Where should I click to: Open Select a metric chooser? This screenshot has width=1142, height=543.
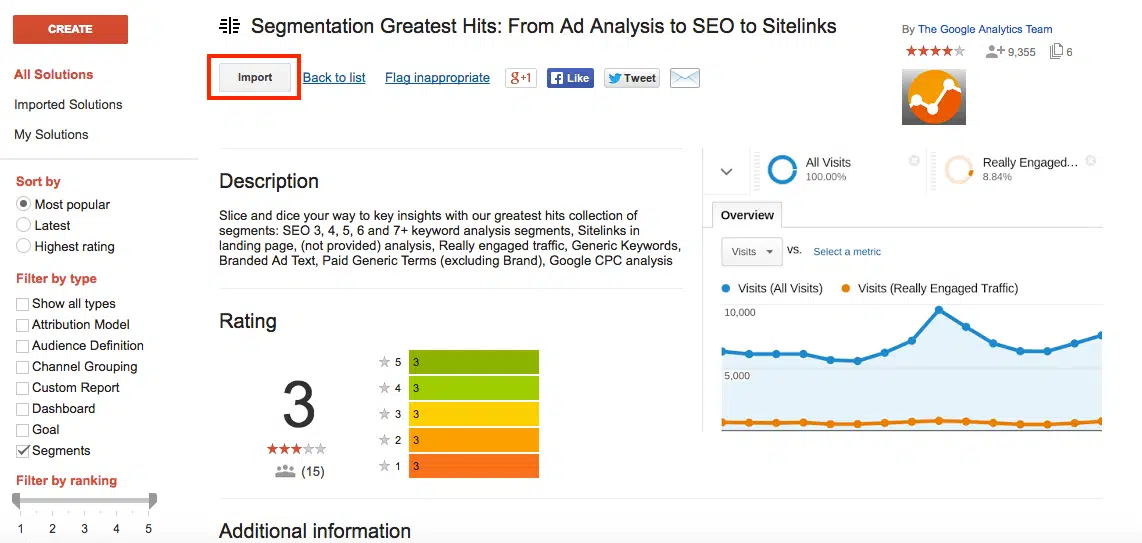coord(847,252)
